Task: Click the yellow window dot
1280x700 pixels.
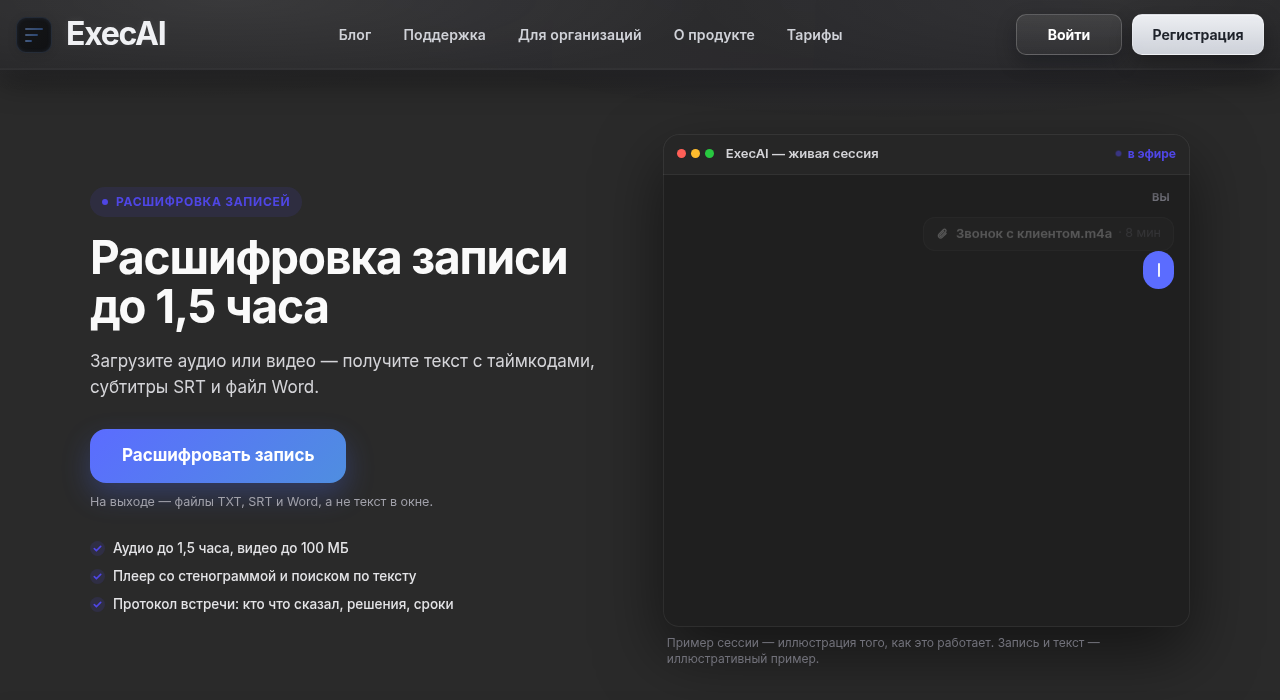Action: pyautogui.click(x=695, y=154)
